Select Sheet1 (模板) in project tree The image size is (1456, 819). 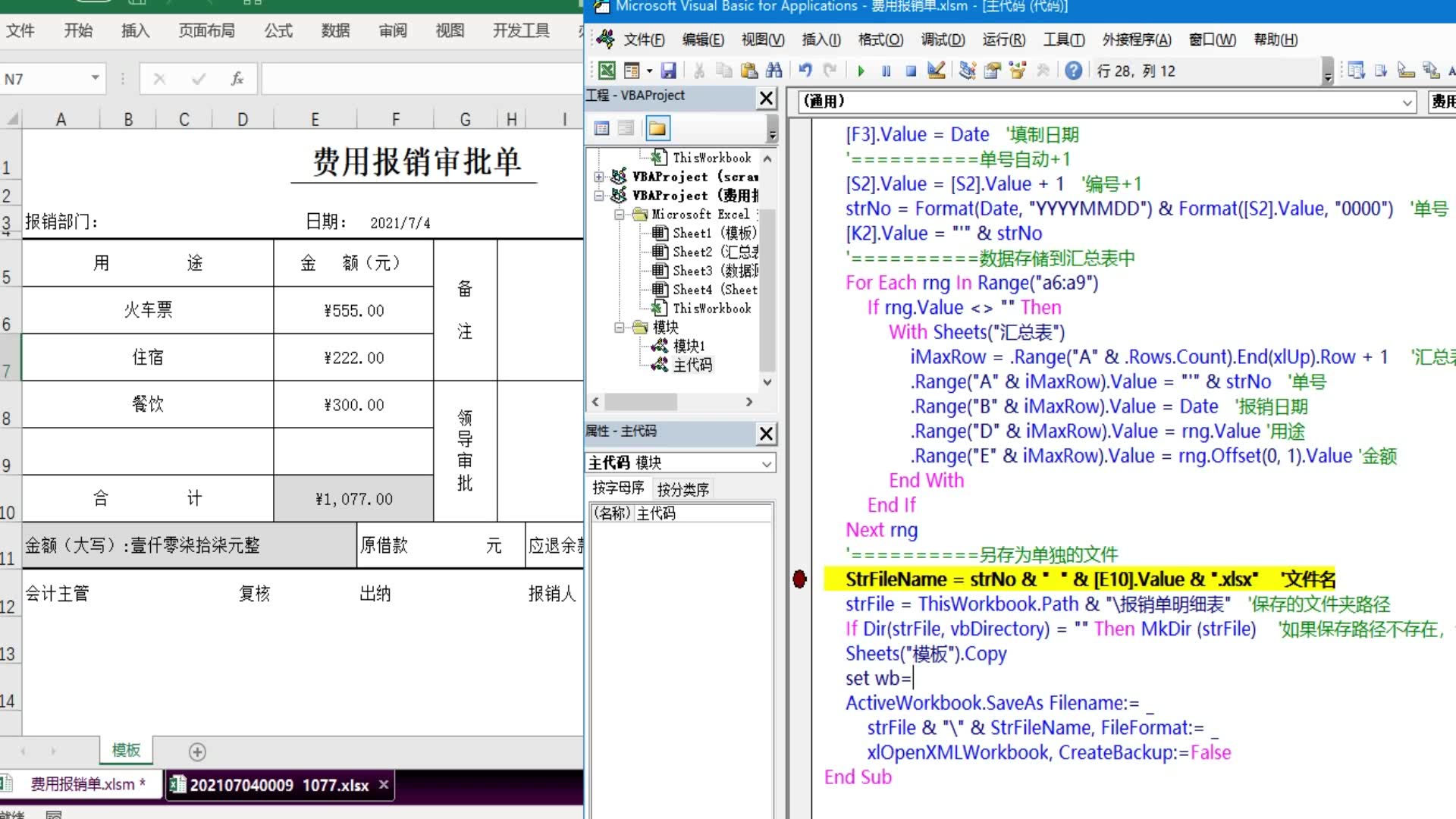[704, 233]
